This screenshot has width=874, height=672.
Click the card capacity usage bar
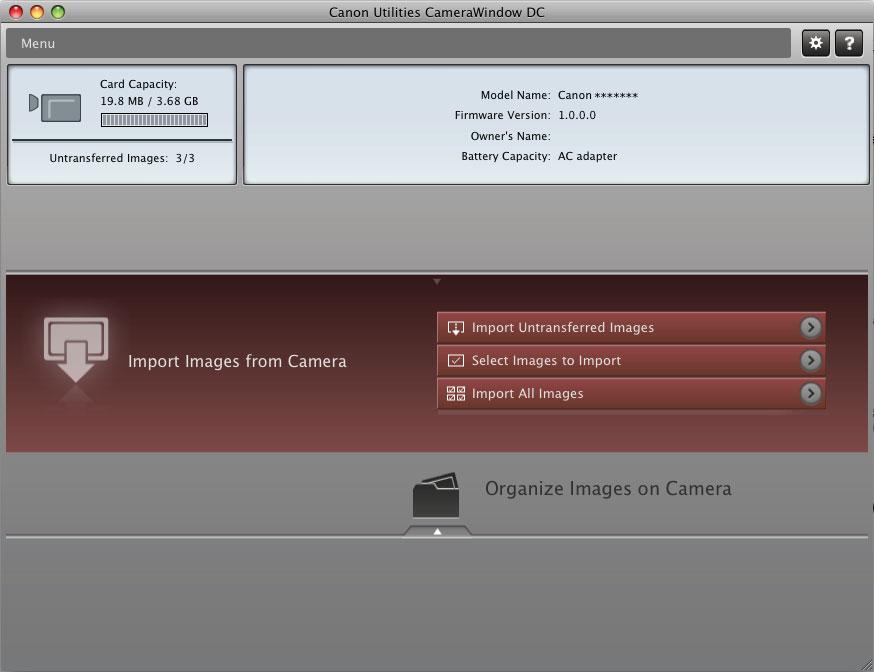tap(154, 120)
